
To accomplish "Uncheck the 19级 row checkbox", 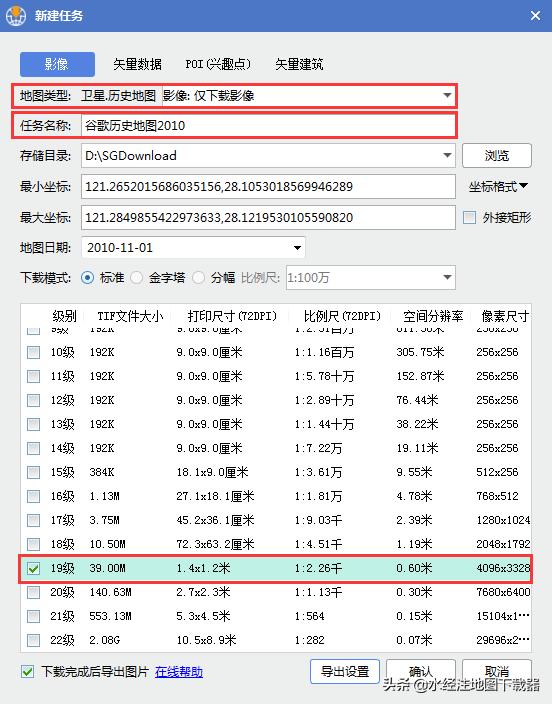I will tap(33, 568).
